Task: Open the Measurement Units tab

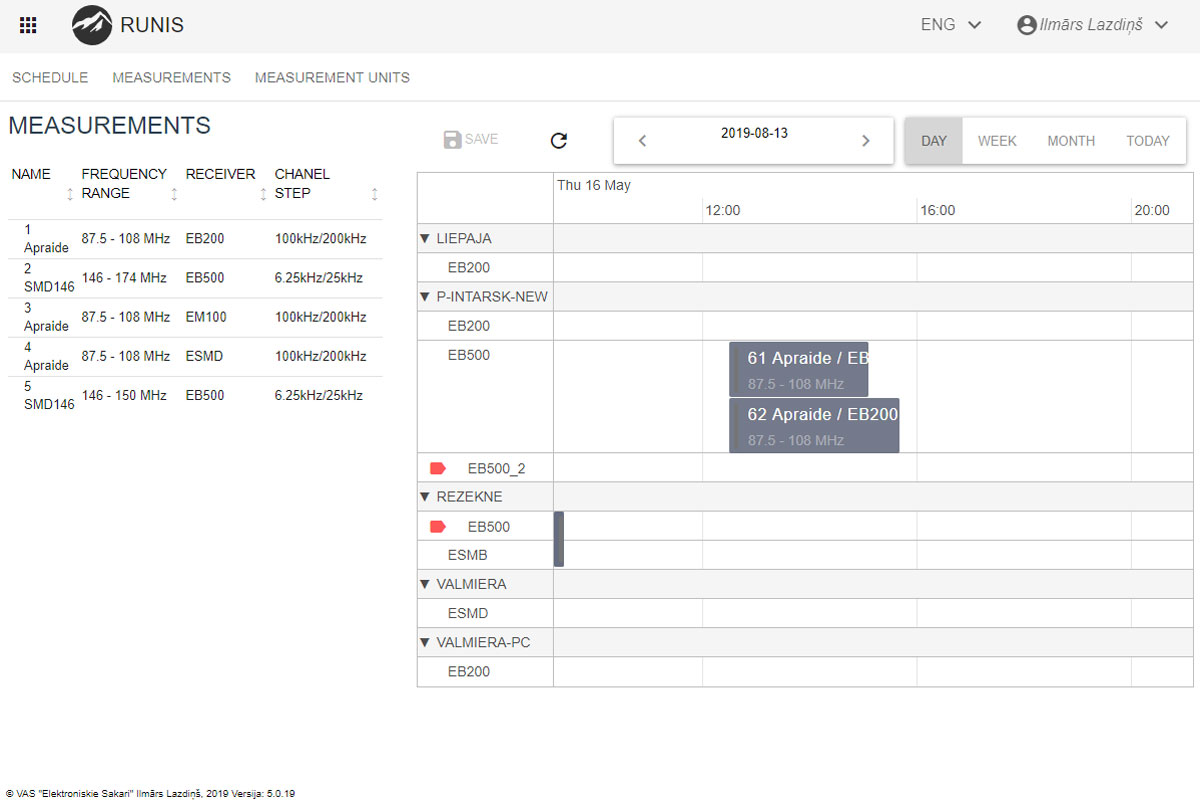Action: [x=332, y=78]
